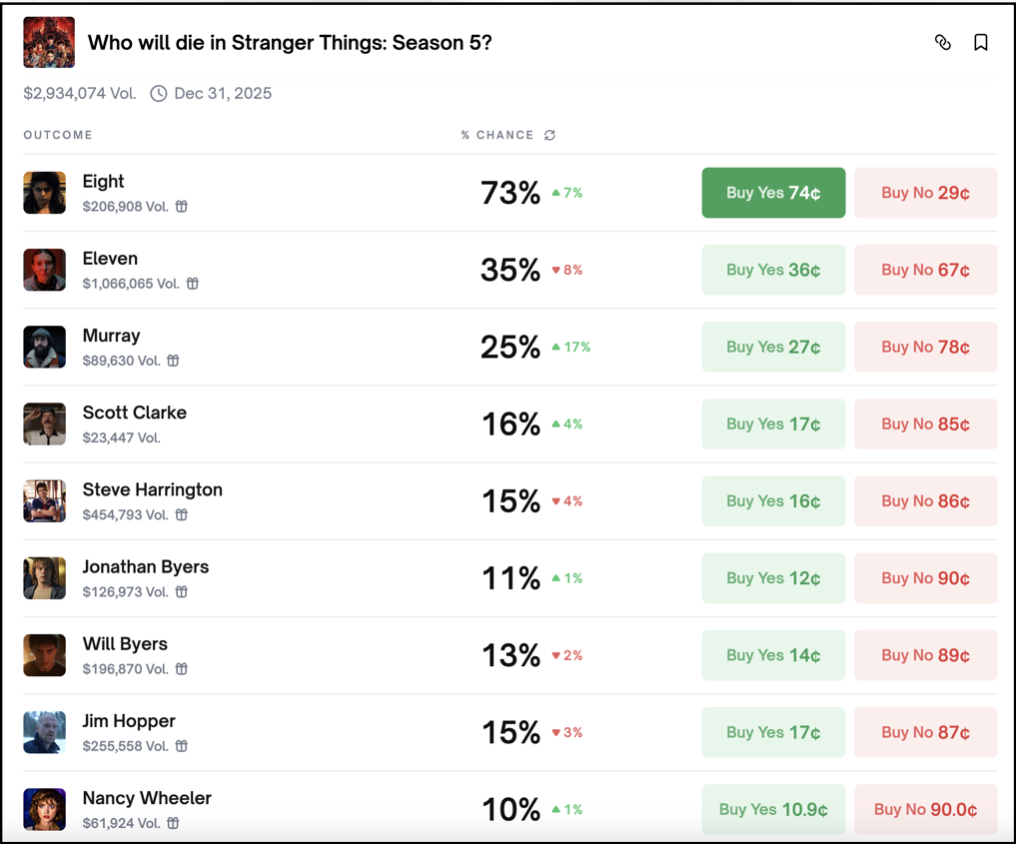Click the gift icon under Nancy Wheeler
This screenshot has height=844, width=1016.
(x=173, y=823)
